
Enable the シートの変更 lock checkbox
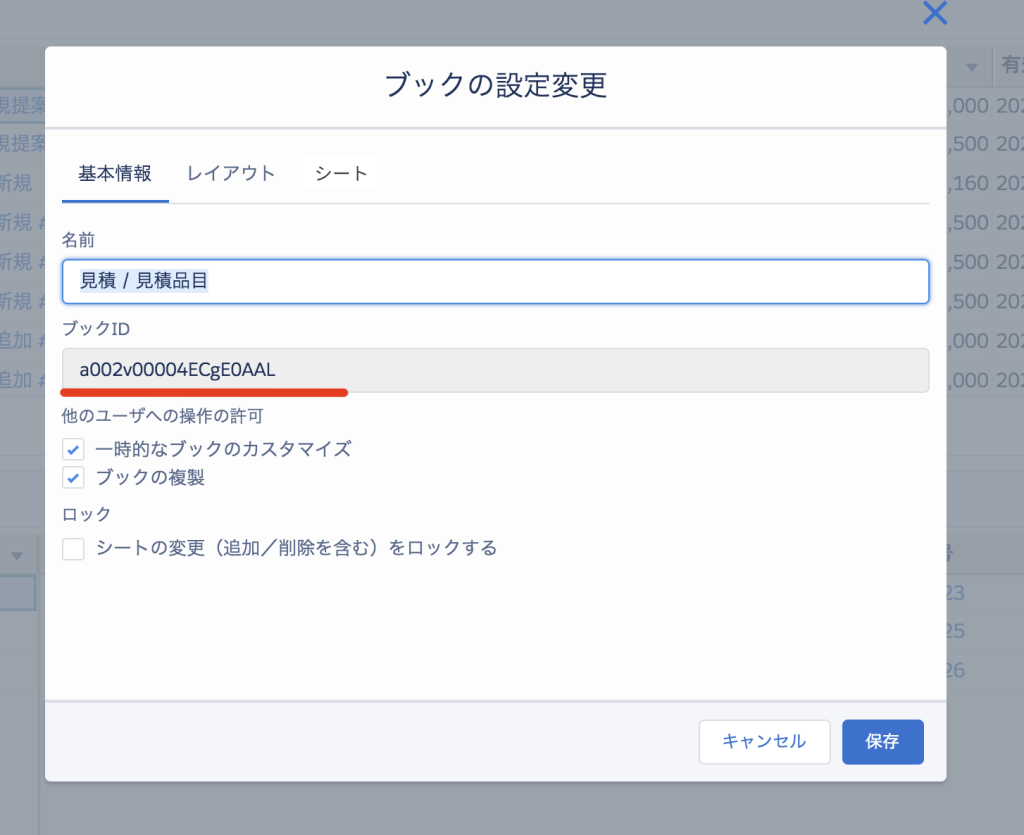click(x=73, y=549)
